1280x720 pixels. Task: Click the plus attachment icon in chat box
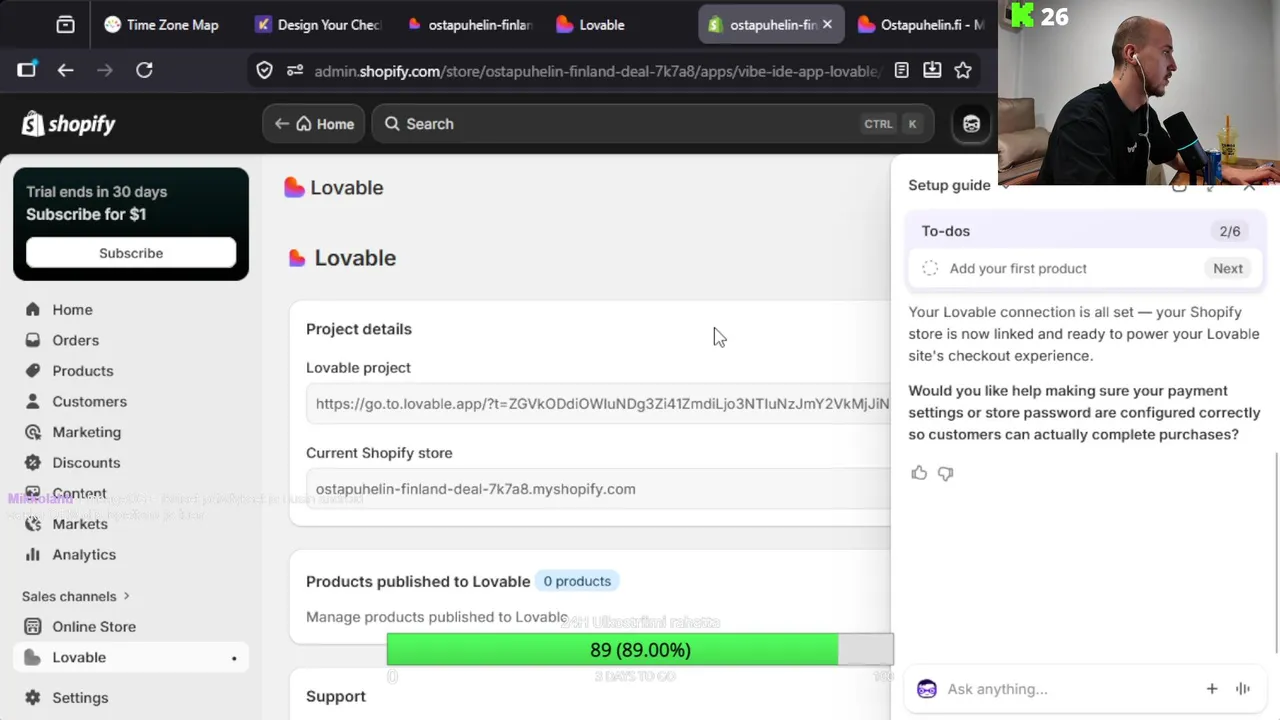click(x=1212, y=689)
